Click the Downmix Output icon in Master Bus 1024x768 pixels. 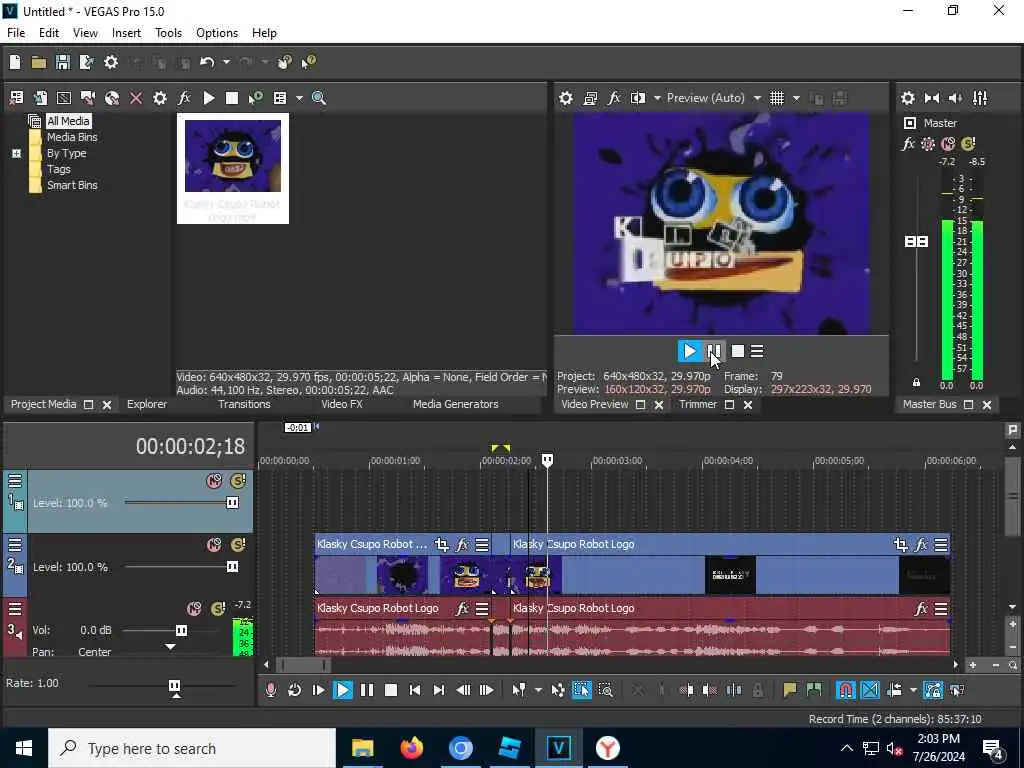(x=932, y=98)
